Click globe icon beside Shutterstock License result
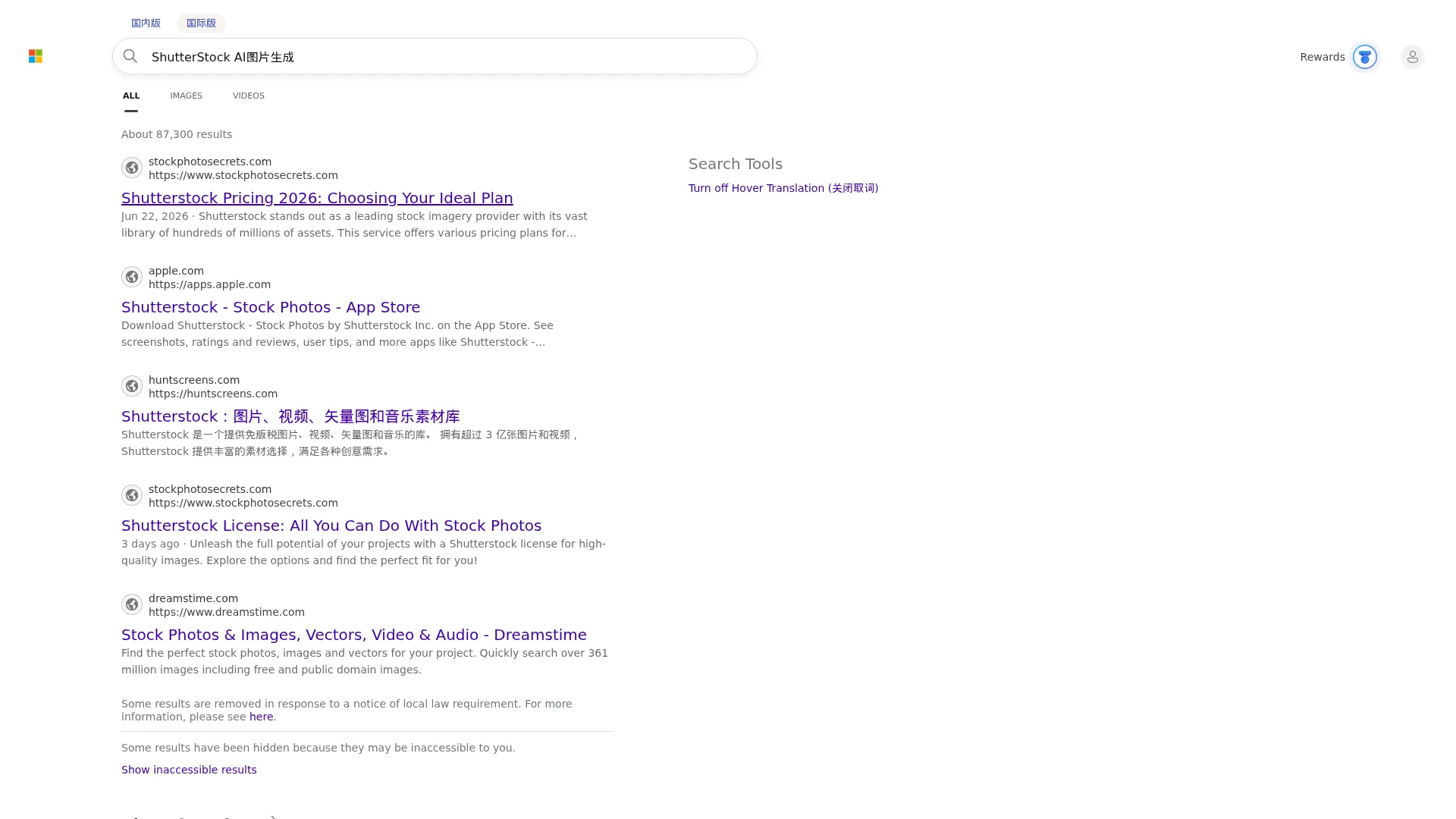 click(132, 495)
